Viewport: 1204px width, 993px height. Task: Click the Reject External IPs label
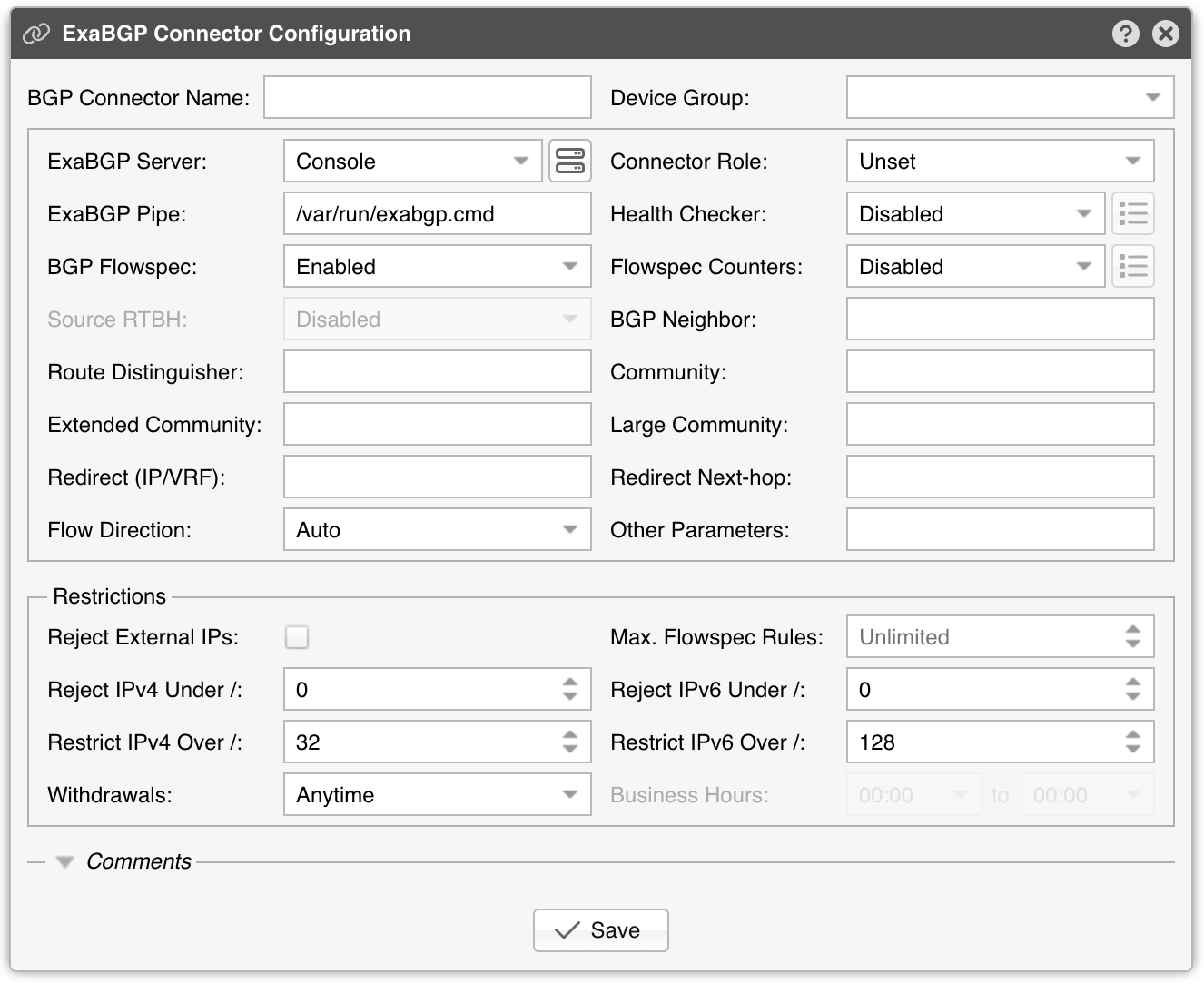click(x=143, y=637)
